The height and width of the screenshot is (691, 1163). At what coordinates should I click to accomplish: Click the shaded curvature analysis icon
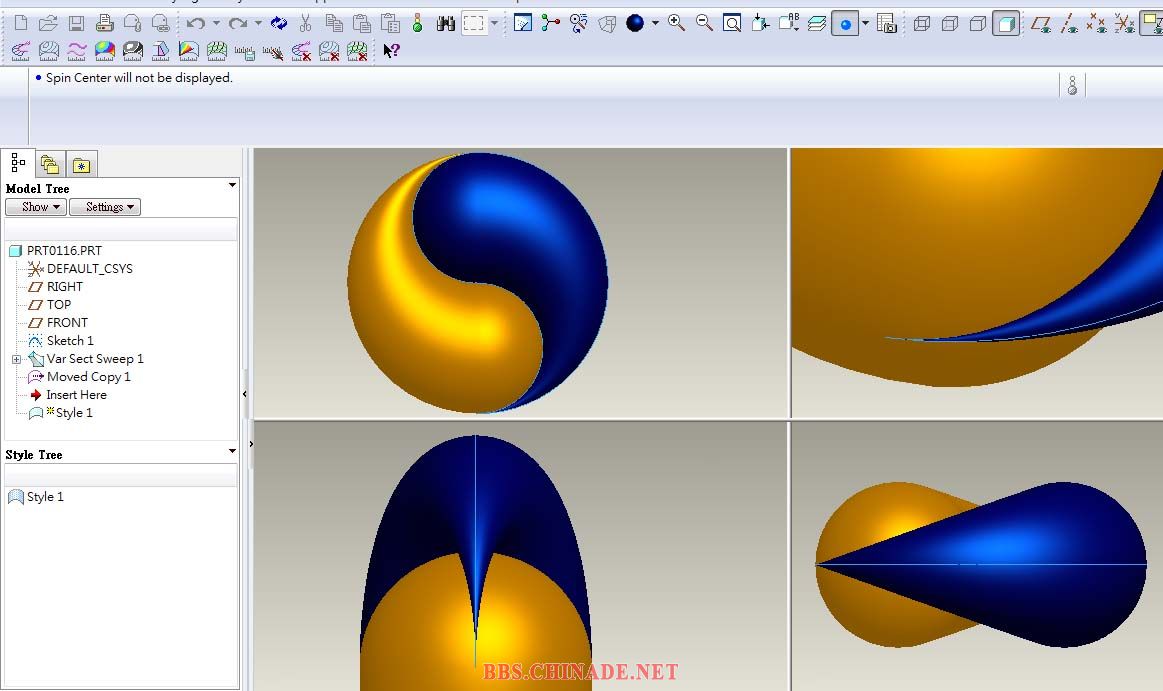[x=104, y=50]
